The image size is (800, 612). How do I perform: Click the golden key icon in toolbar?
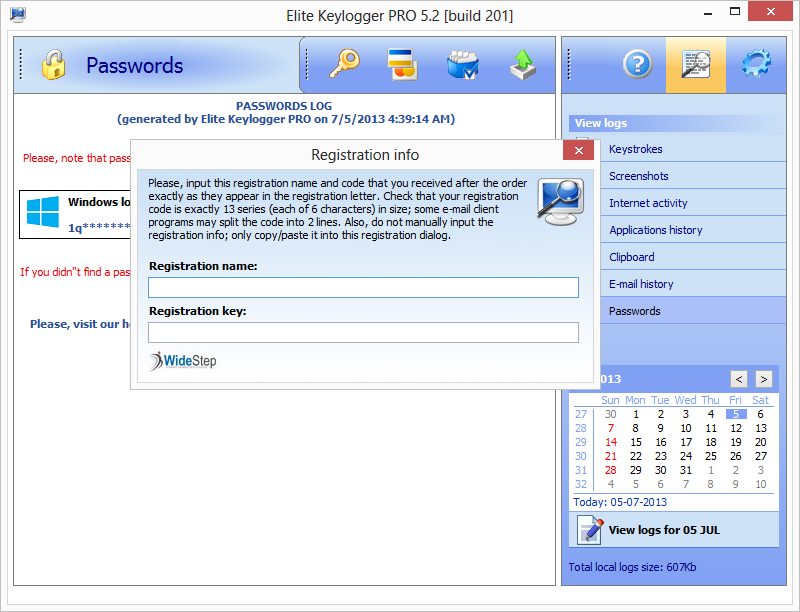pos(346,65)
